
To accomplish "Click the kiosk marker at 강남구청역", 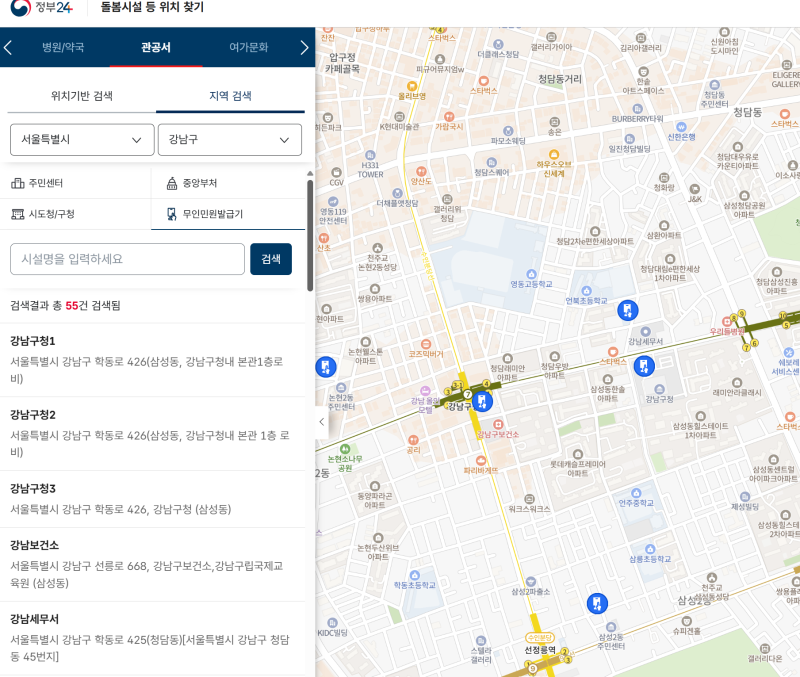I will [482, 401].
